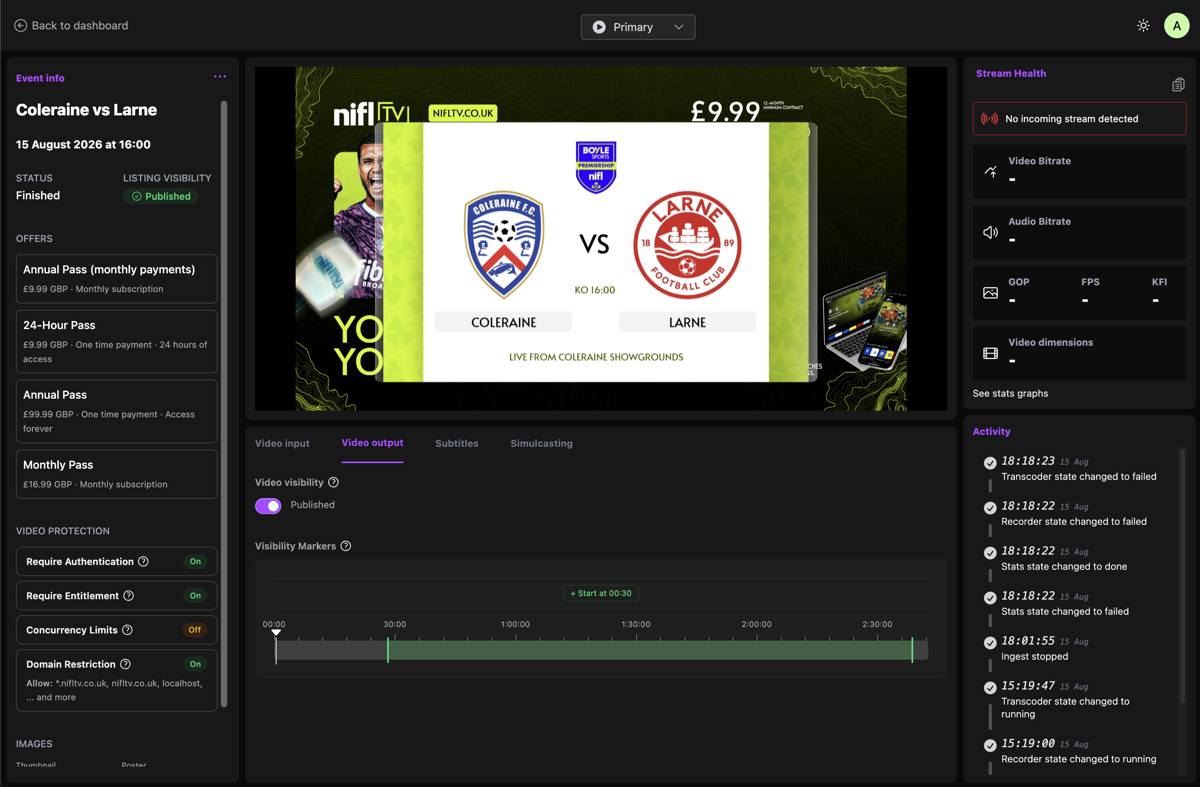Image resolution: width=1200 pixels, height=787 pixels.
Task: Click Stats state changed to done entry
Action: 1064,566
